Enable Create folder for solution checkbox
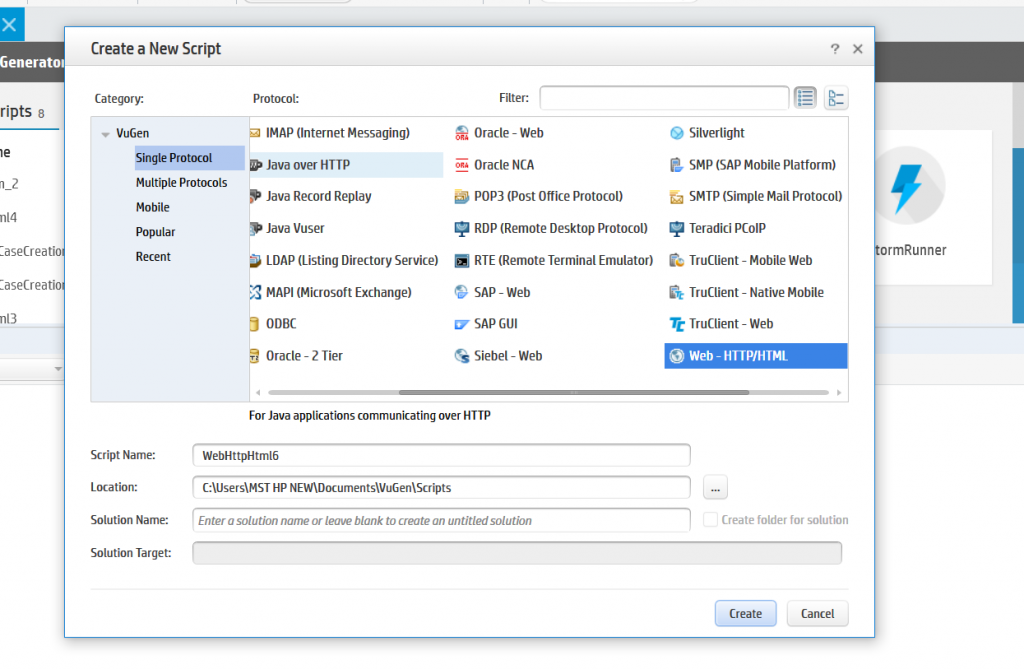The image size is (1024, 669). pos(710,520)
